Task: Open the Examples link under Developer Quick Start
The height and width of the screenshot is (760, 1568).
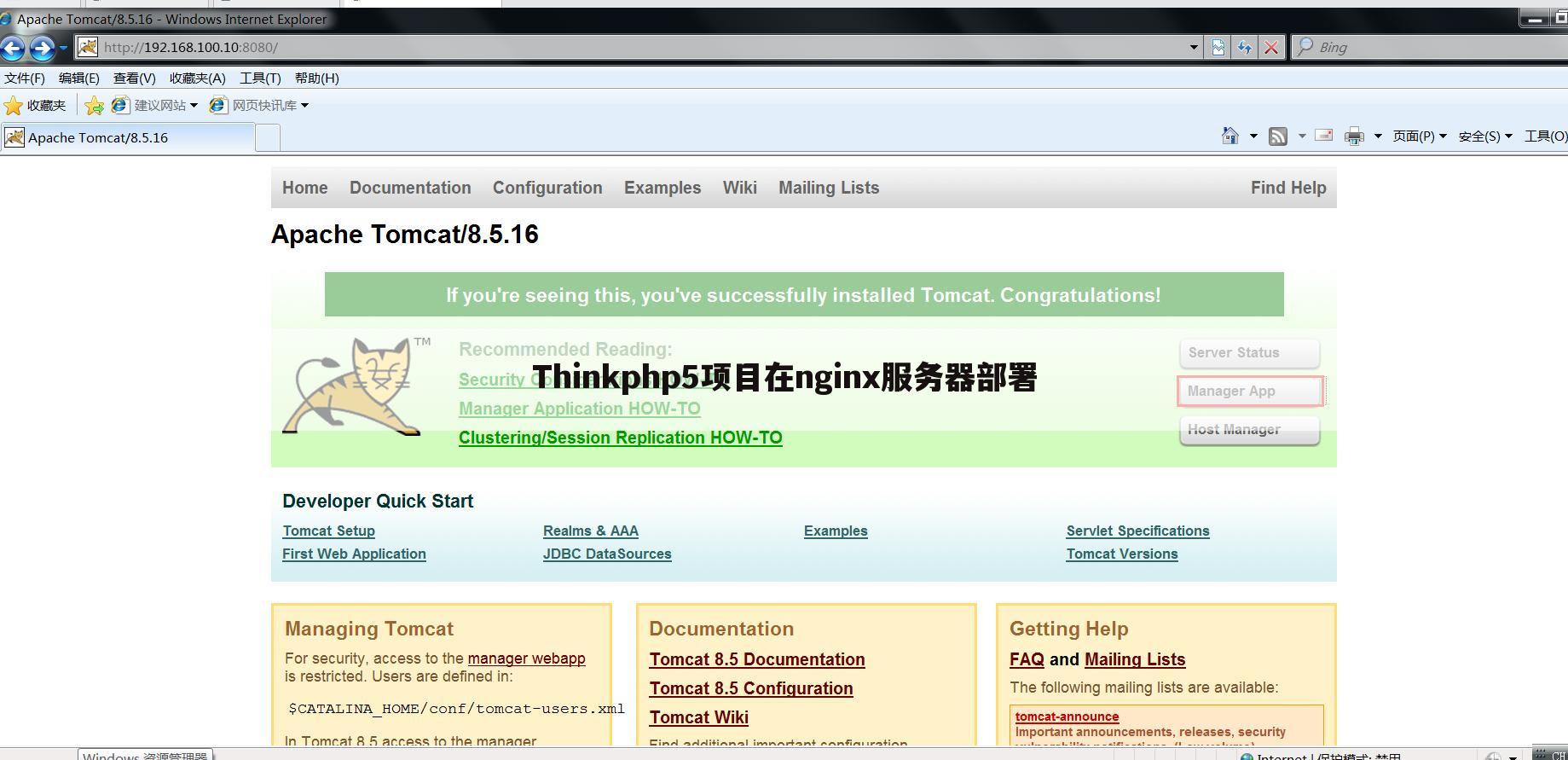Action: pyautogui.click(x=836, y=531)
